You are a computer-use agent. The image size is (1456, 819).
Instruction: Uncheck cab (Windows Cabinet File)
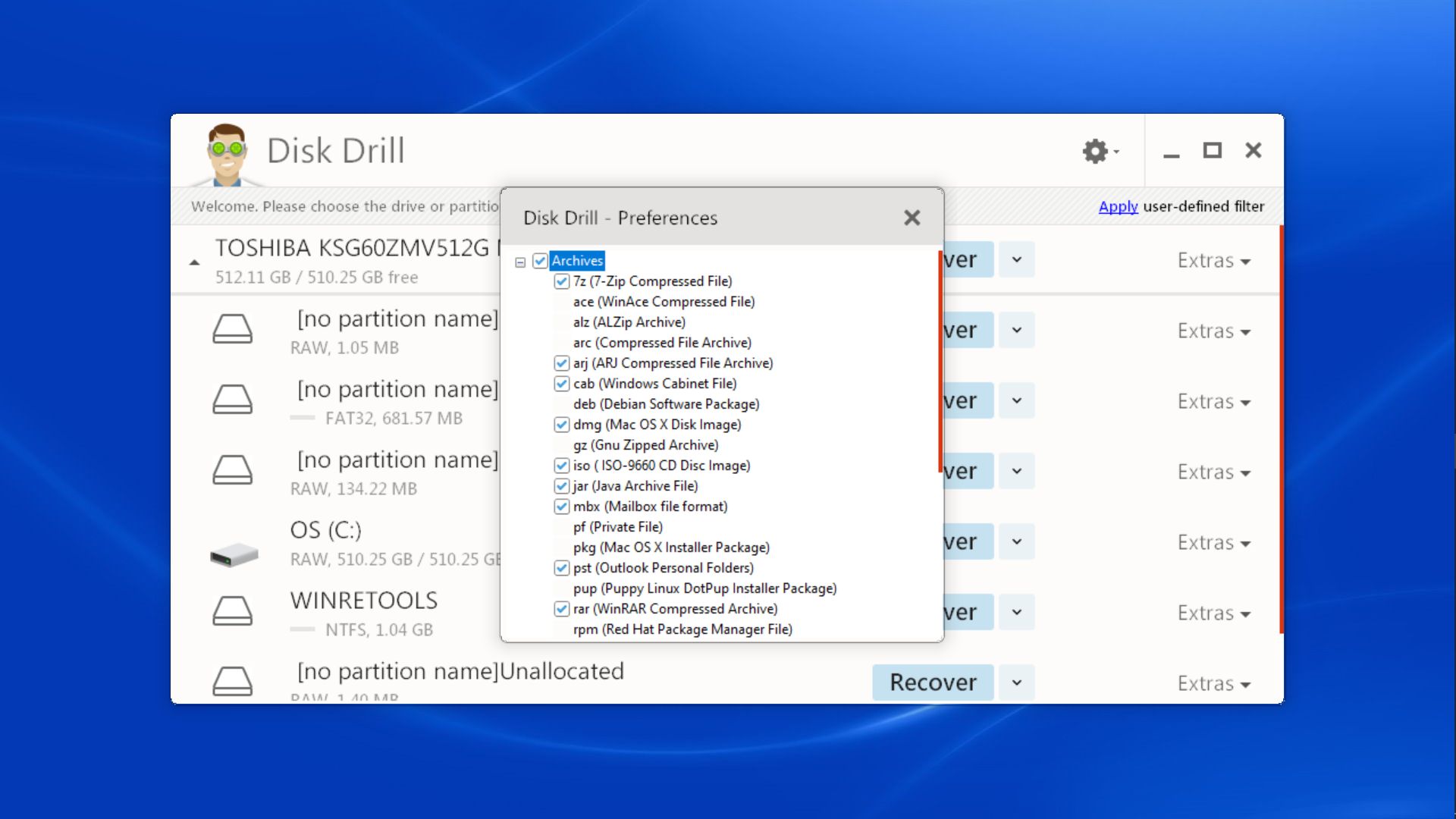(561, 384)
